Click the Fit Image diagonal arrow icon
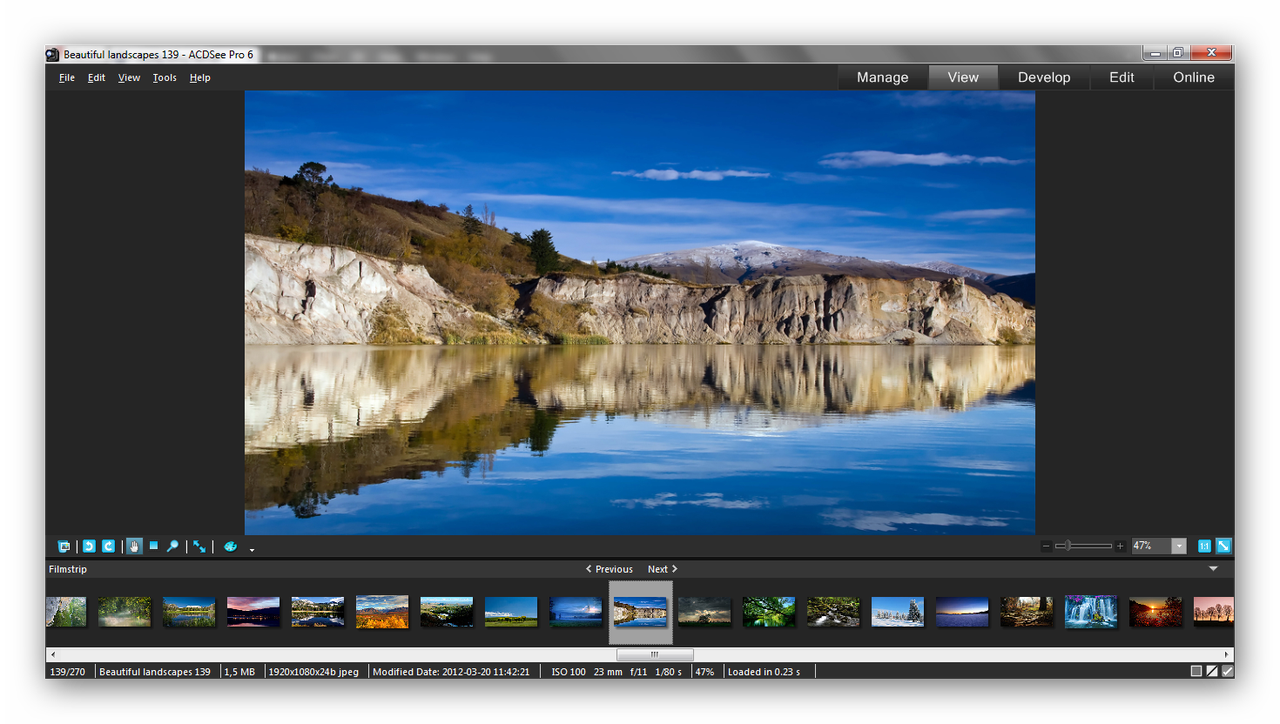 pos(1223,546)
